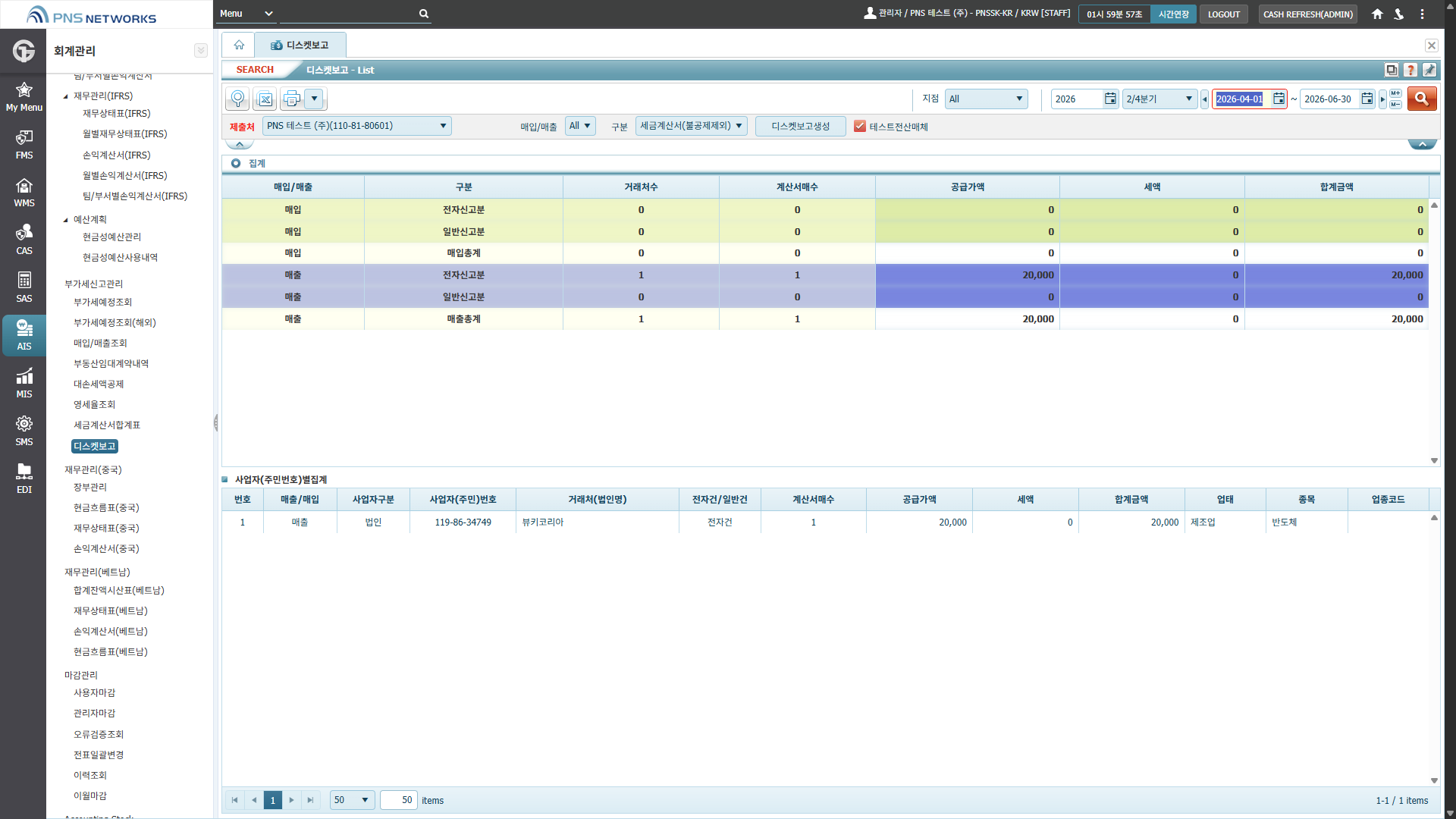This screenshot has width=1456, height=819.
Task: Open the MIS chart module
Action: [x=24, y=383]
